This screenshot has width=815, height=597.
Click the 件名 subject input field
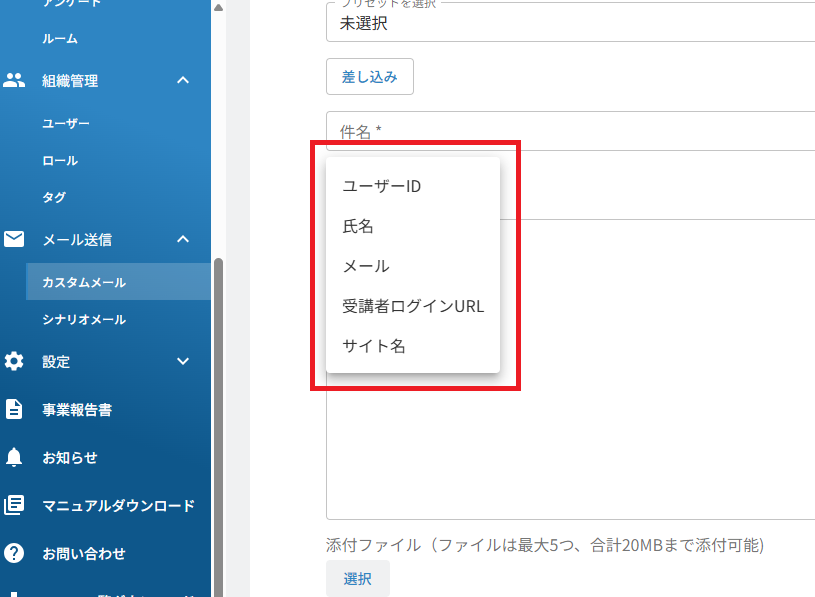coord(570,131)
